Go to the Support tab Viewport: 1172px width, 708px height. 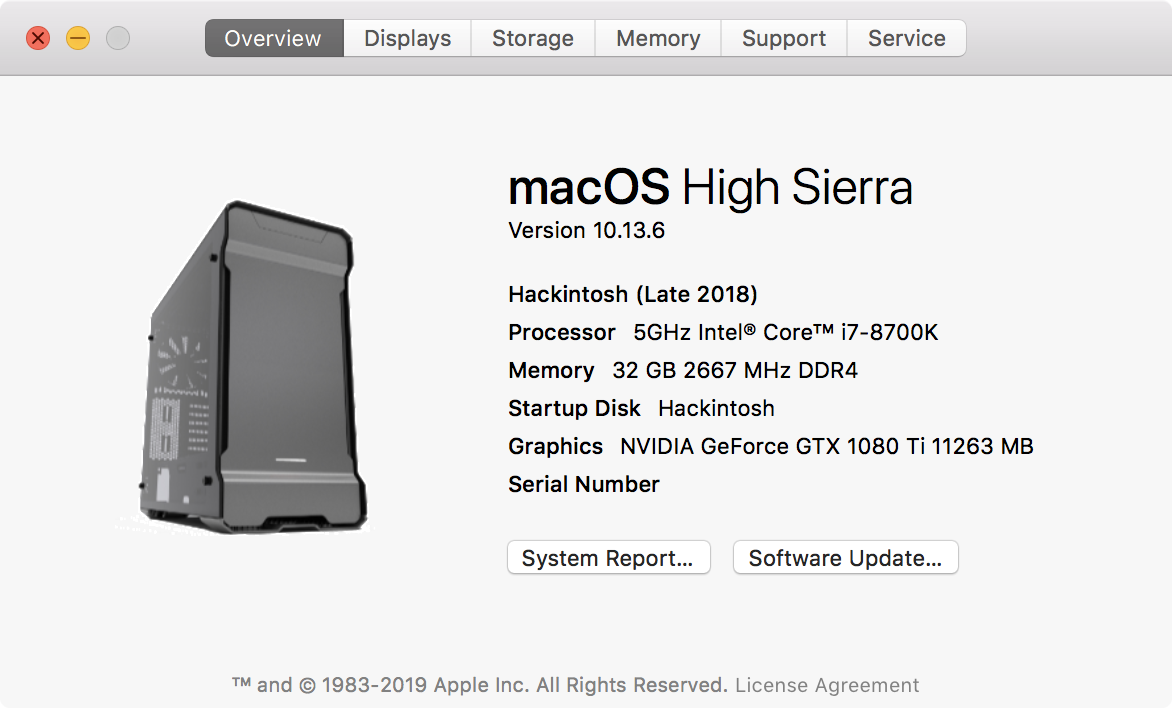(783, 38)
